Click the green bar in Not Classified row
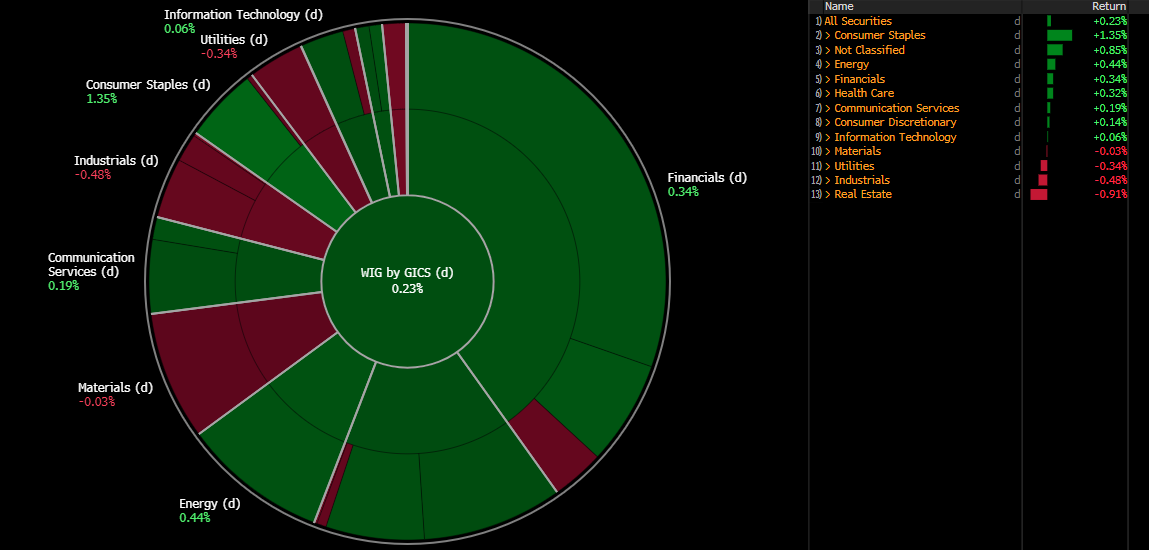The width and height of the screenshot is (1149, 550). coord(1054,50)
